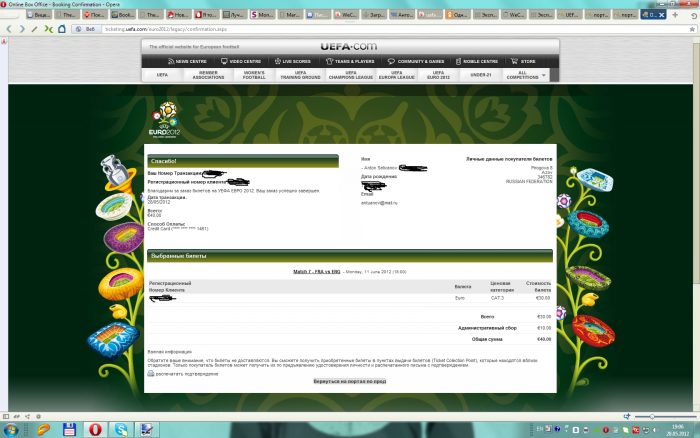Open Teams & Players in UEFA navigation
Viewport: 700px width, 438px height.
pyautogui.click(x=350, y=61)
